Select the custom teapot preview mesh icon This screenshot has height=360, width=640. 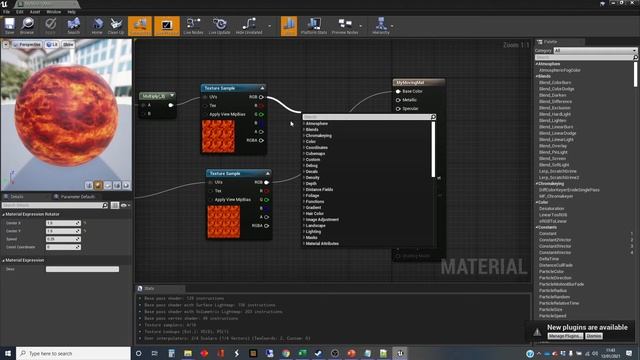click(127, 185)
